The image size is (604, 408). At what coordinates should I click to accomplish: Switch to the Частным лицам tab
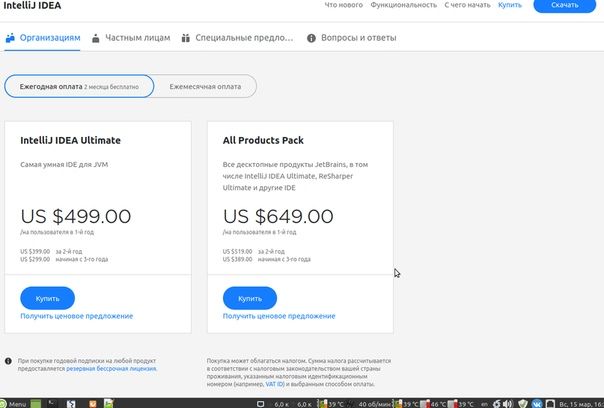pos(131,38)
